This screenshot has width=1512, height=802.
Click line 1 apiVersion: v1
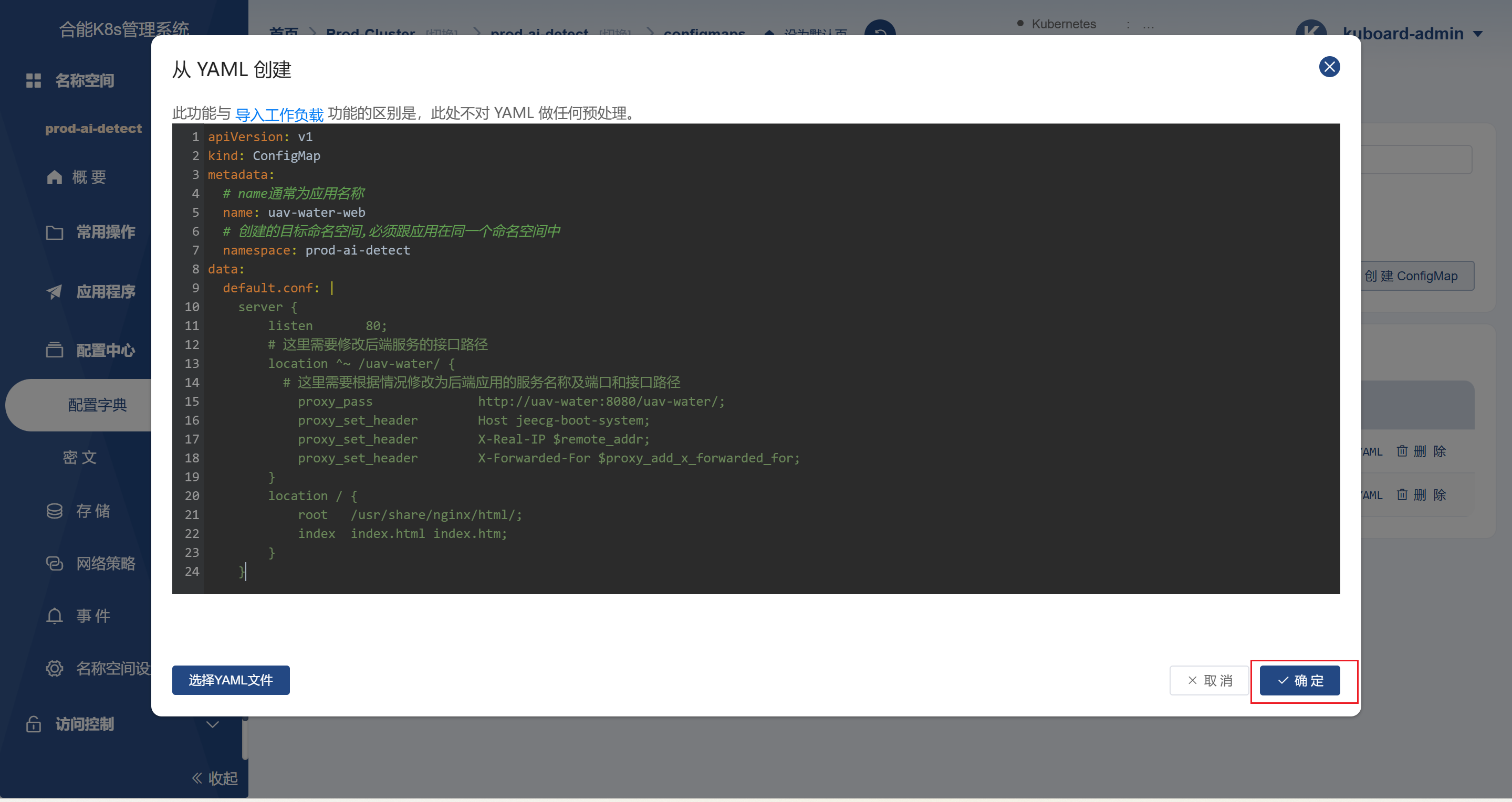[x=259, y=136]
